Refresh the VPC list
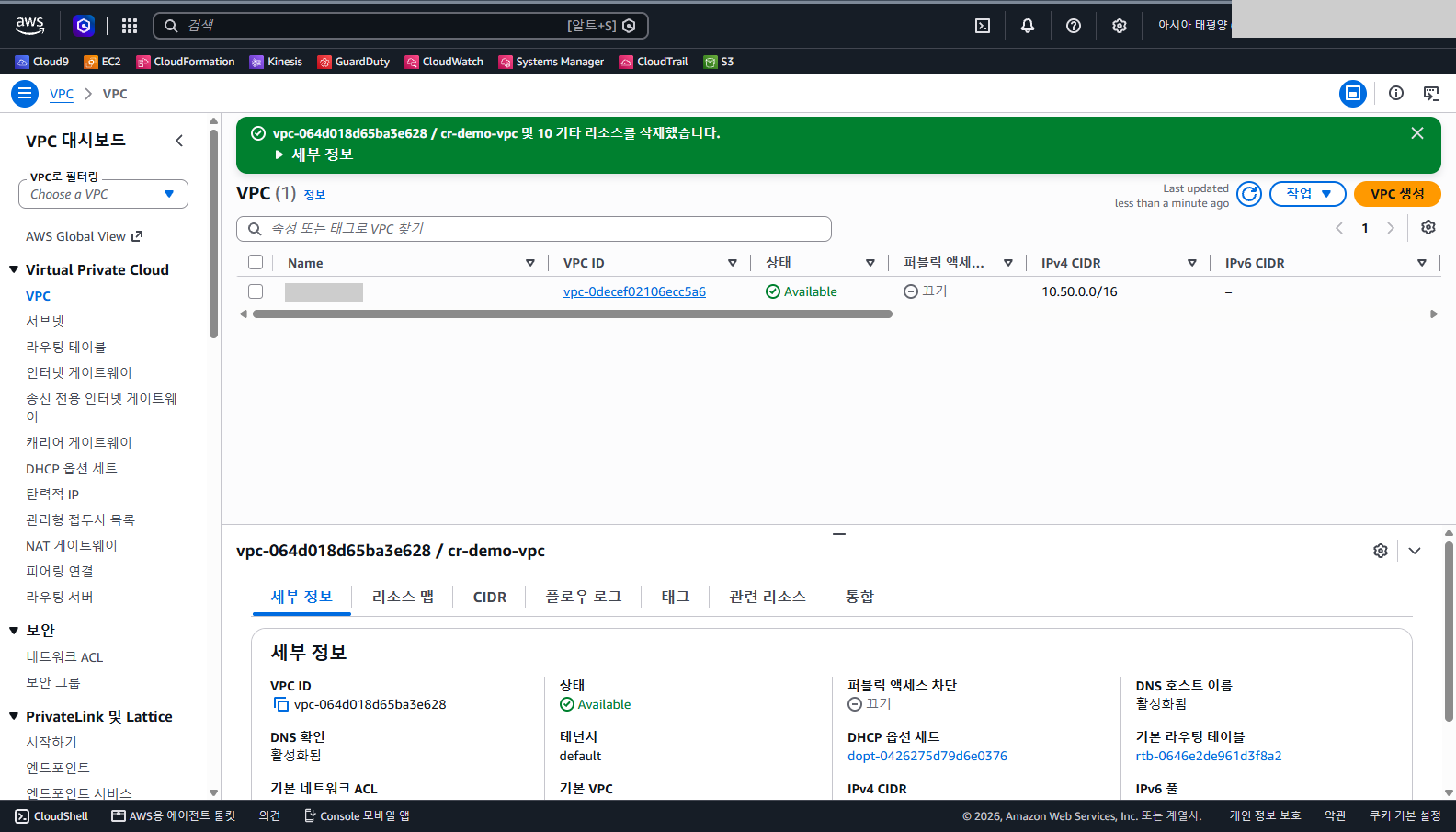This screenshot has height=832, width=1456. [x=1249, y=194]
